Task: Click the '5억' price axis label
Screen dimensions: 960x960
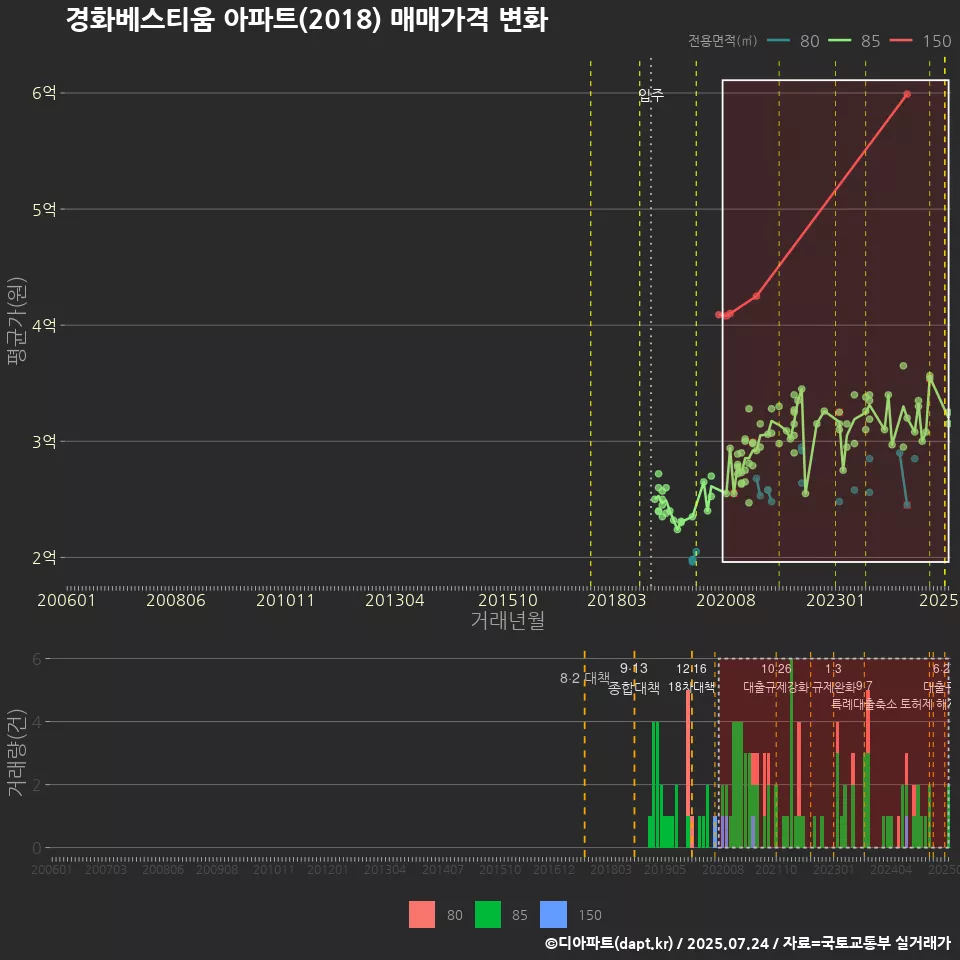Action: tap(44, 209)
